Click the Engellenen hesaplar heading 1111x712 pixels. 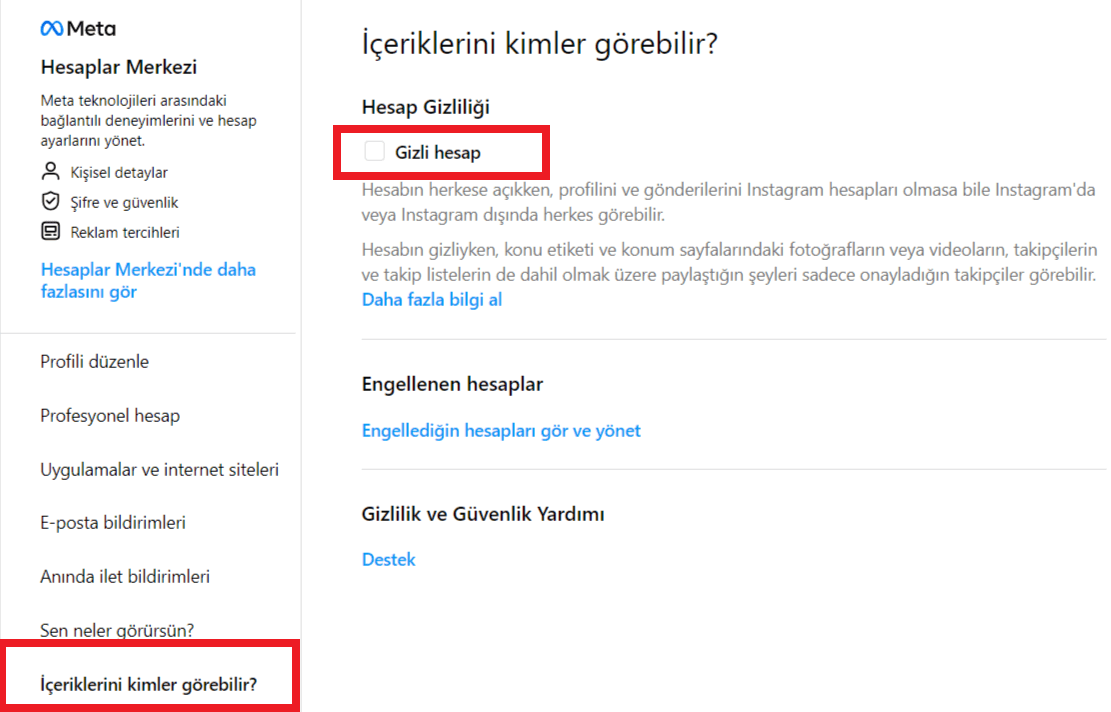coord(452,384)
